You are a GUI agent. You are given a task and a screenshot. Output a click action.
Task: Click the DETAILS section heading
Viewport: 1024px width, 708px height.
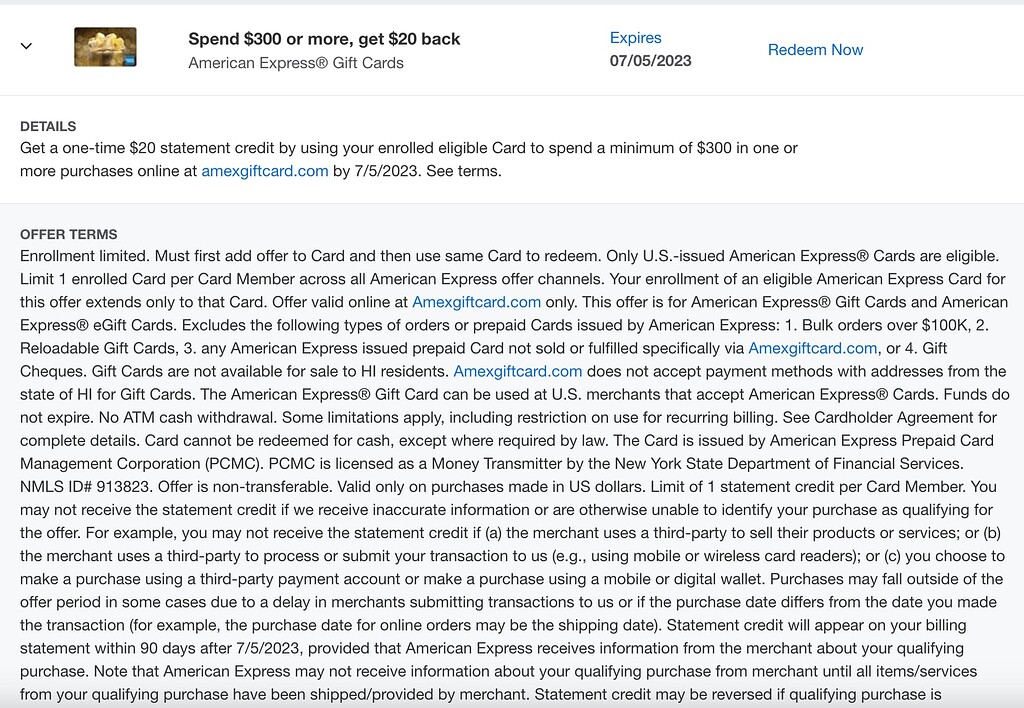[48, 126]
